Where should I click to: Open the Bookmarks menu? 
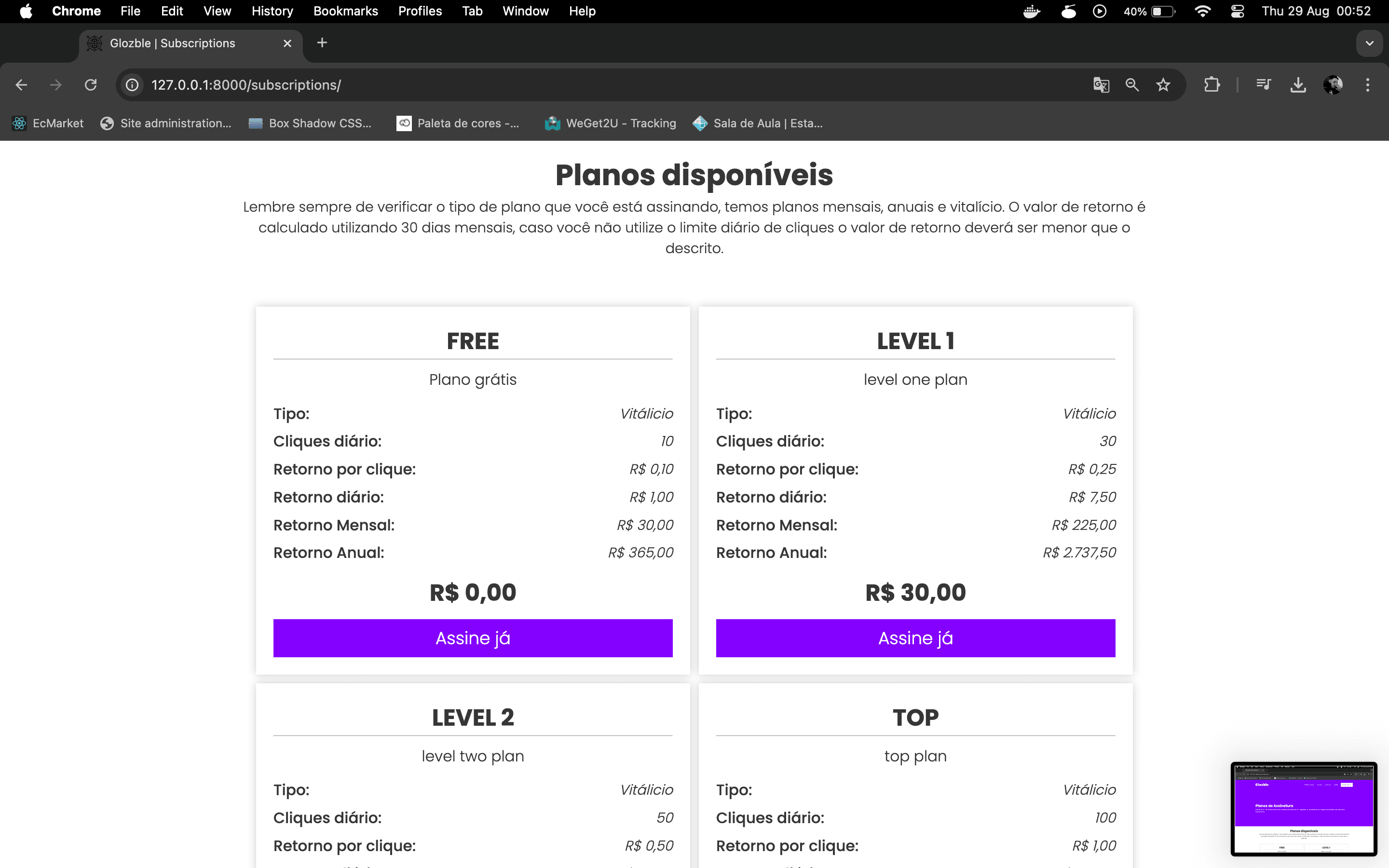coord(345,11)
